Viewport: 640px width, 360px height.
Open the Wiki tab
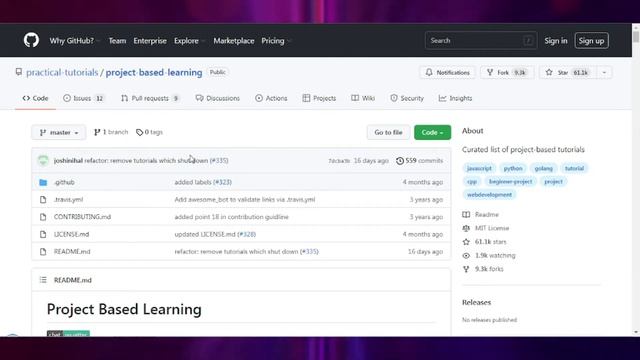pyautogui.click(x=363, y=98)
